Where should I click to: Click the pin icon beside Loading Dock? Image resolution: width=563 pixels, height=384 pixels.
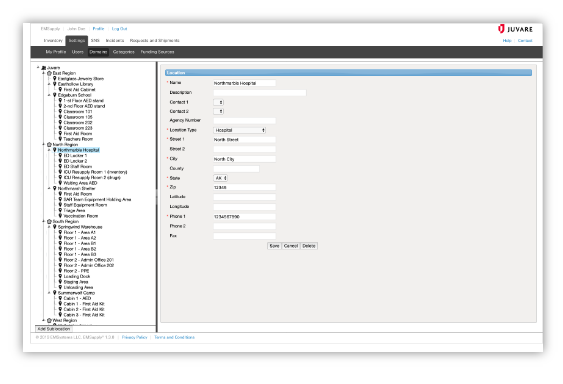(60, 276)
